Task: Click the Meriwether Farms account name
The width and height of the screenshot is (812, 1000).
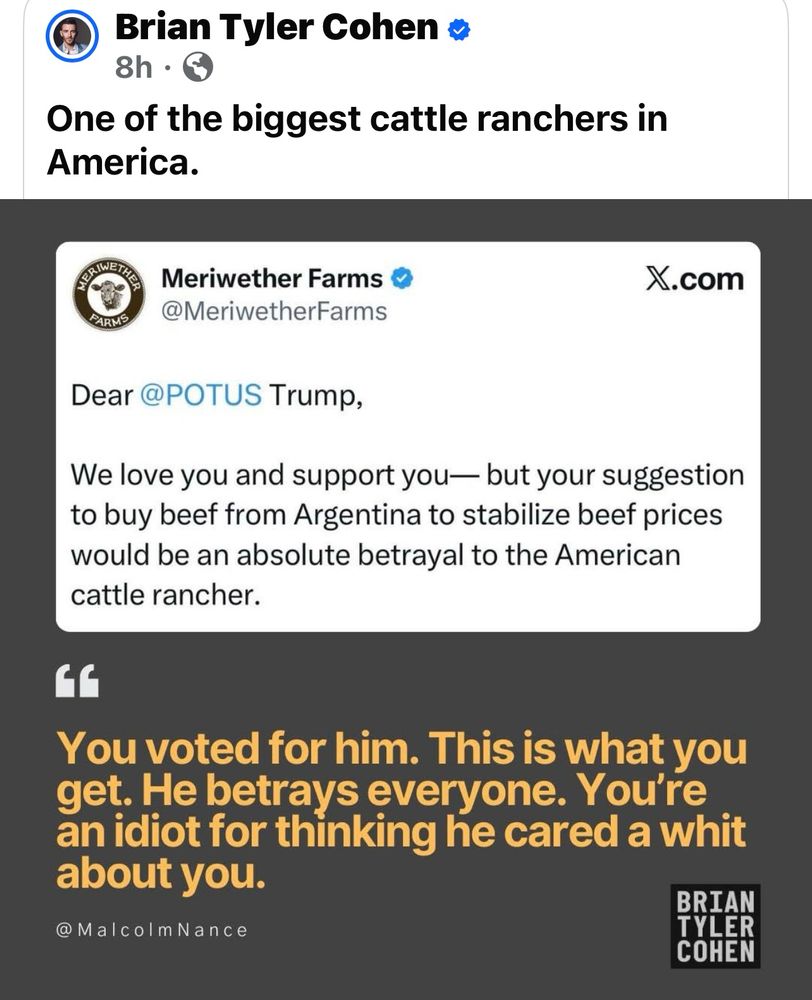Action: (x=271, y=278)
